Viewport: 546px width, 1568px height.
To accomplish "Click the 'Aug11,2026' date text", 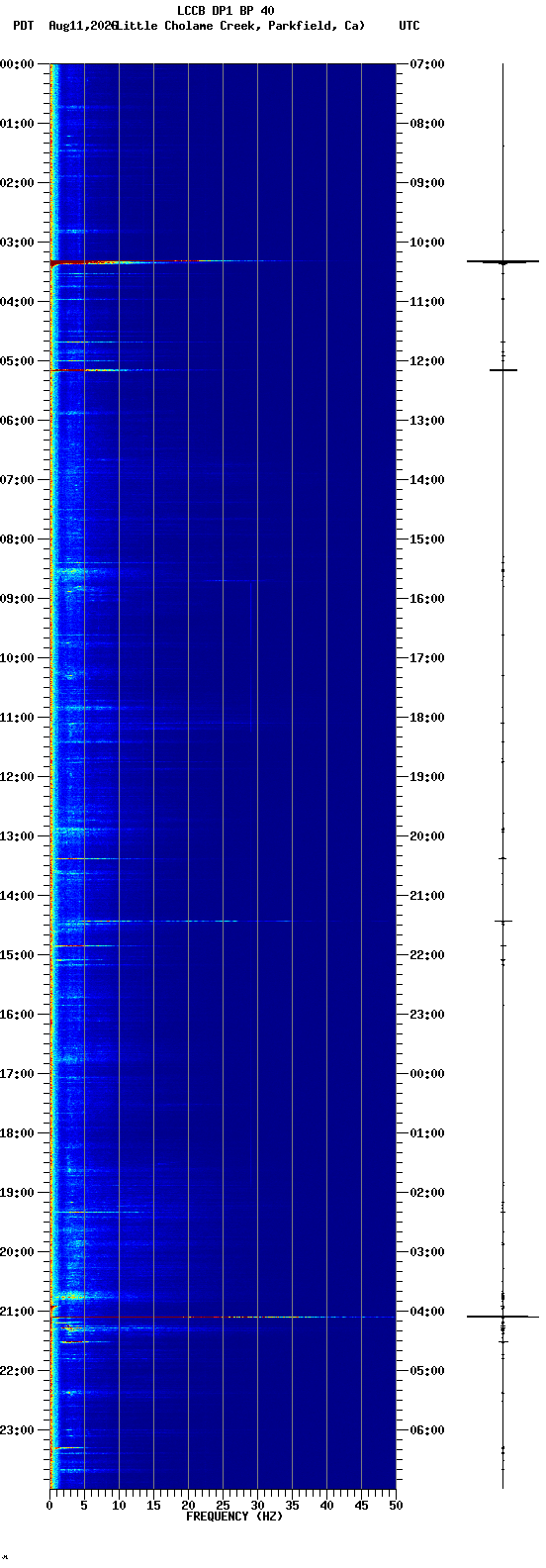I will [82, 26].
